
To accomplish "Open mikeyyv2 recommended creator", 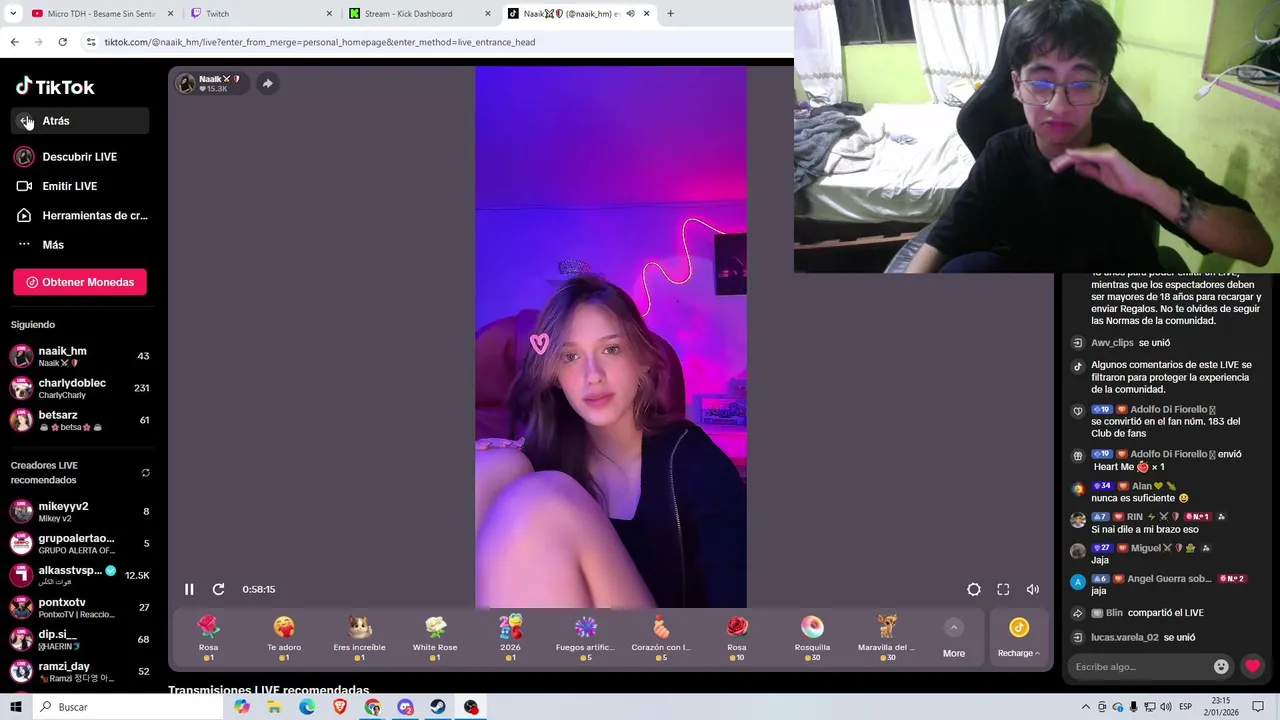I will click(80, 512).
